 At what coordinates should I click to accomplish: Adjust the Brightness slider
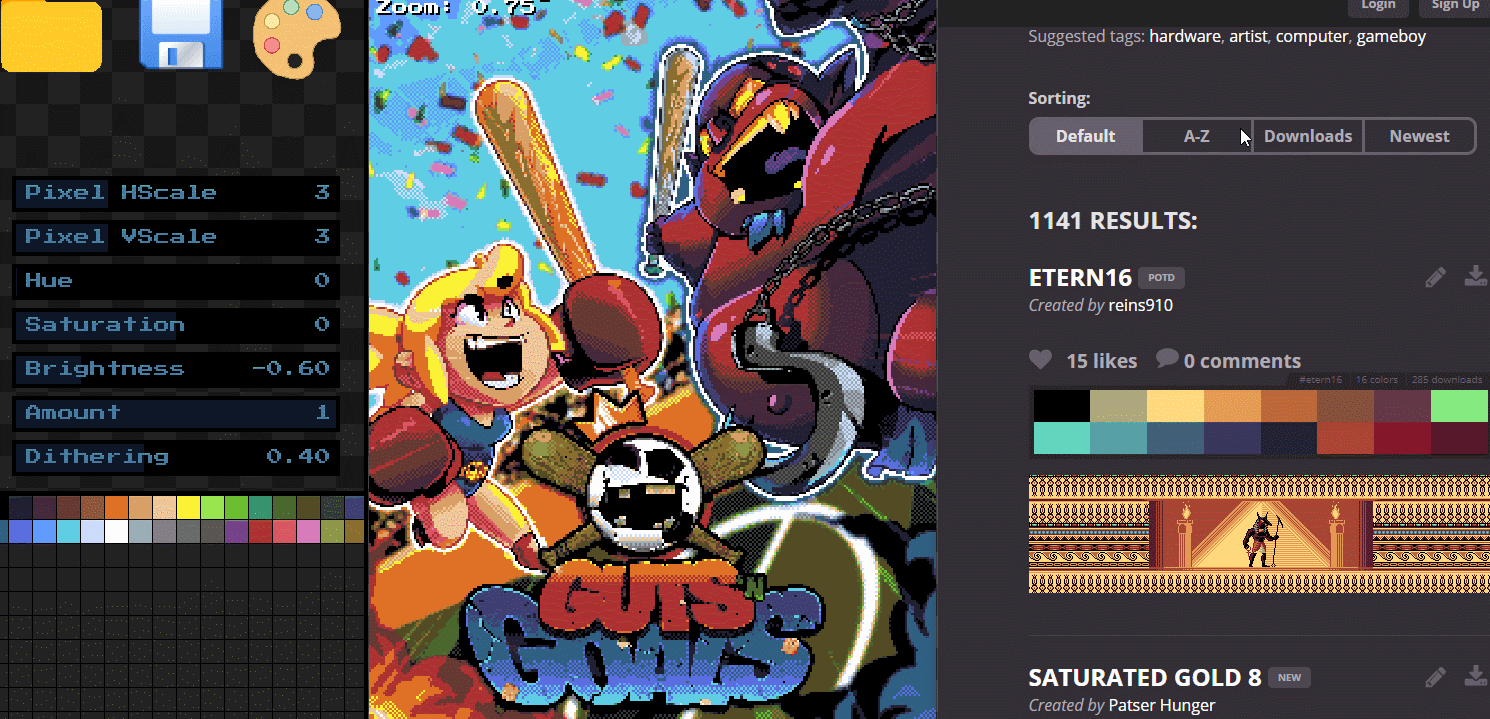[x=176, y=368]
